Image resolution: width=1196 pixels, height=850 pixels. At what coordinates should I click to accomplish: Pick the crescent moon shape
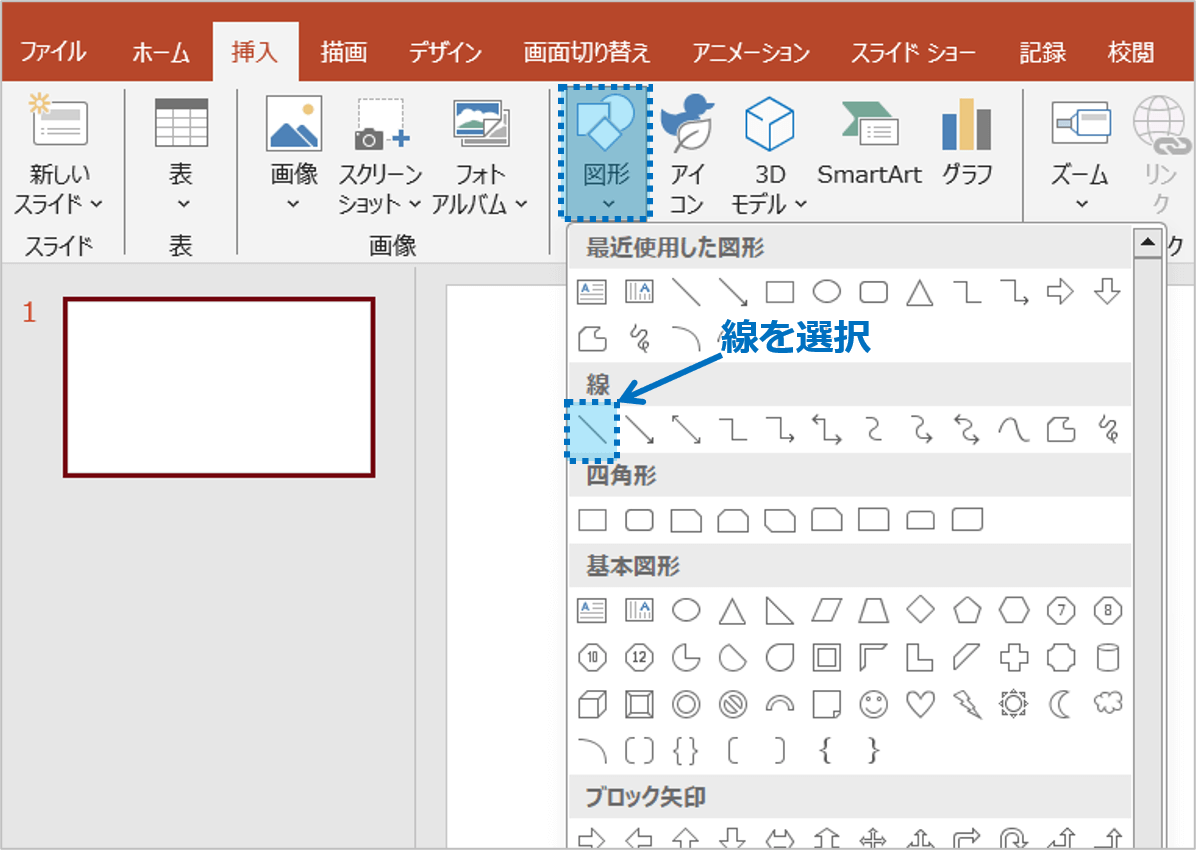[1061, 704]
